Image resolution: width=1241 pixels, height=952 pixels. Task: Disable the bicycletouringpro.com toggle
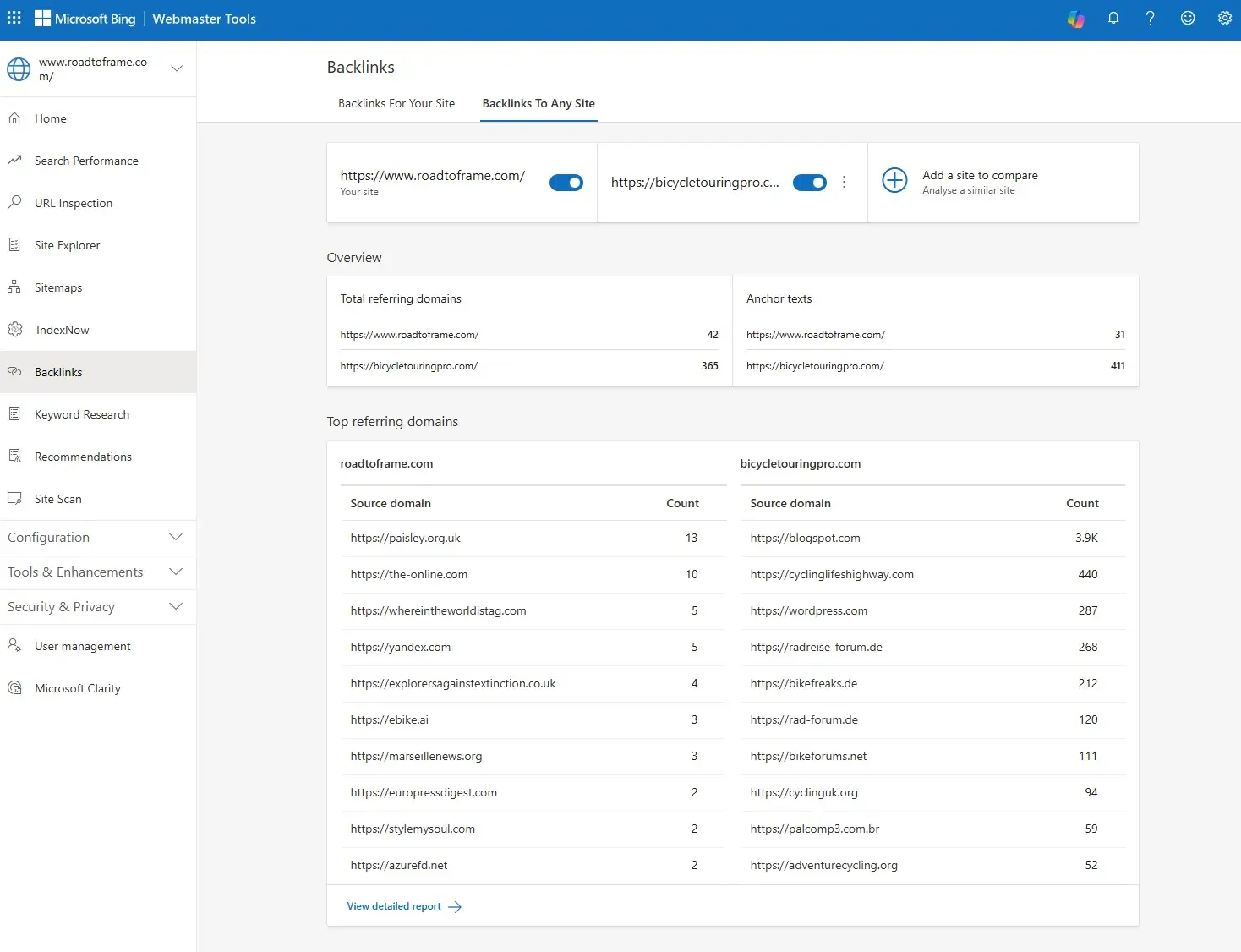click(x=809, y=183)
